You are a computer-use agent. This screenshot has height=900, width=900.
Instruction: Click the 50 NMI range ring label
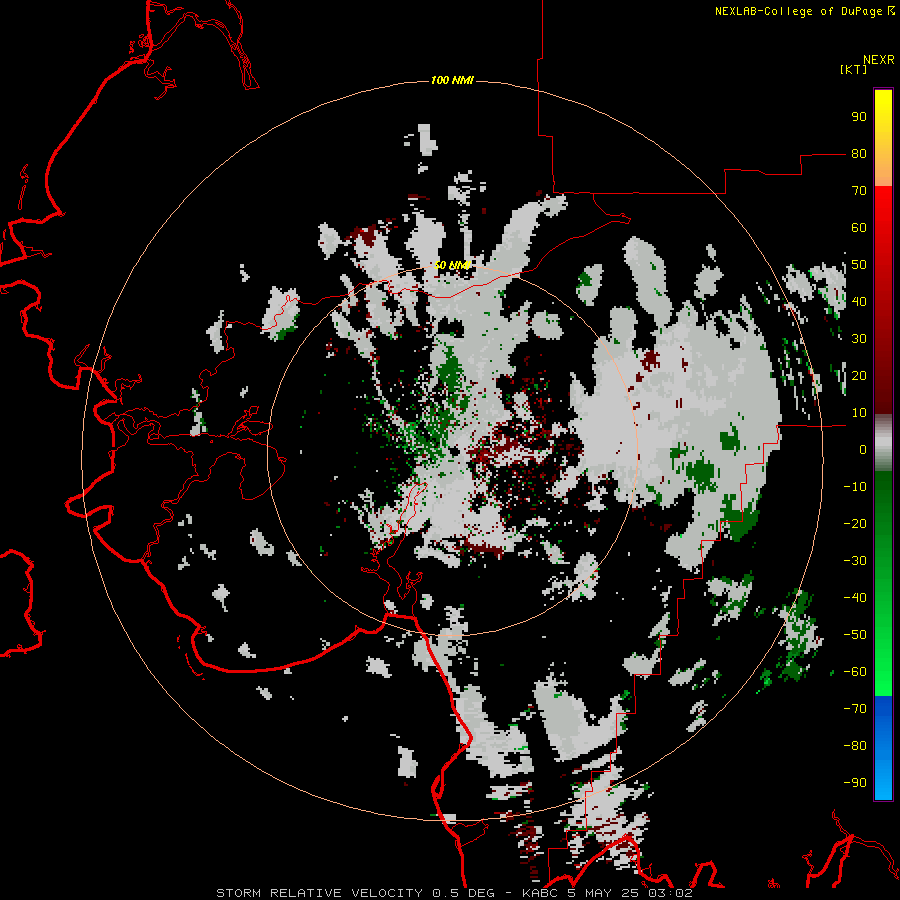[452, 265]
